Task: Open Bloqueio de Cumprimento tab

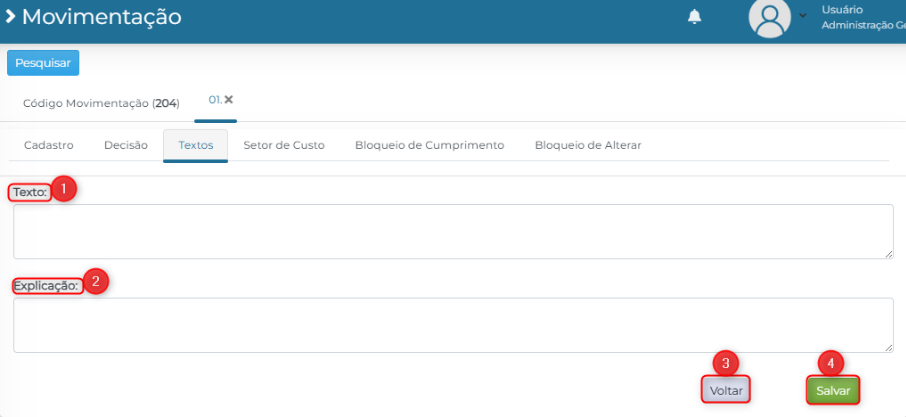Action: pyautogui.click(x=429, y=146)
